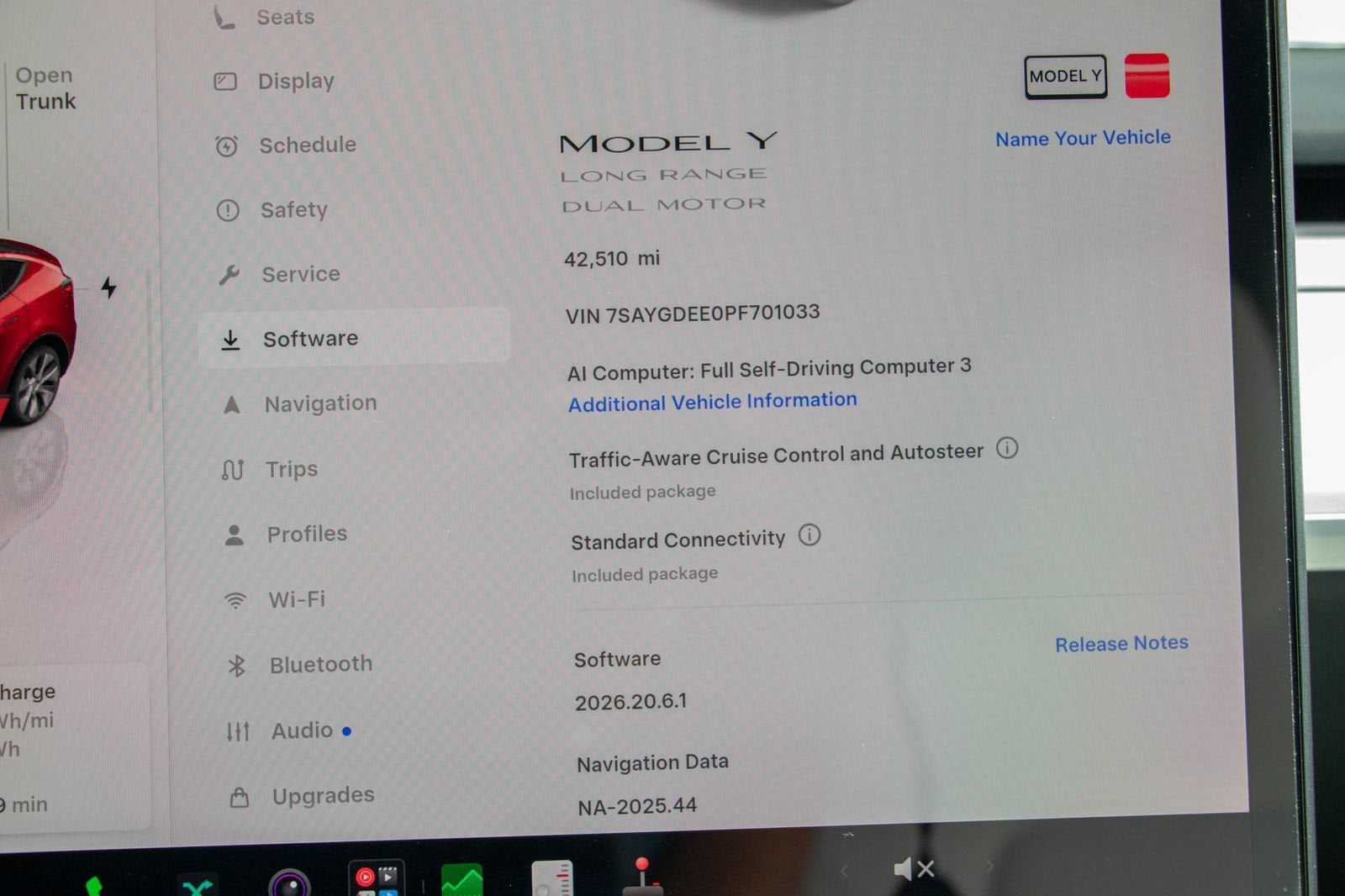Open the Release Notes link

coord(1121,644)
